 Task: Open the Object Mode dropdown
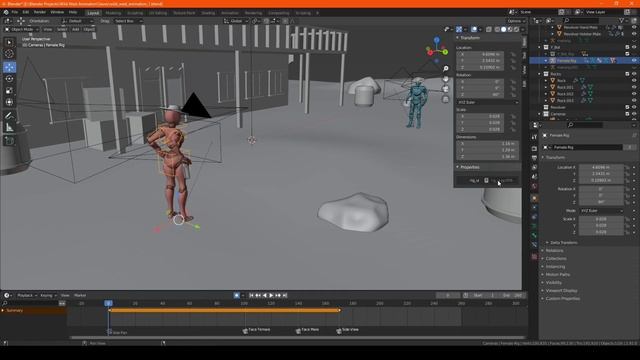[x=22, y=29]
